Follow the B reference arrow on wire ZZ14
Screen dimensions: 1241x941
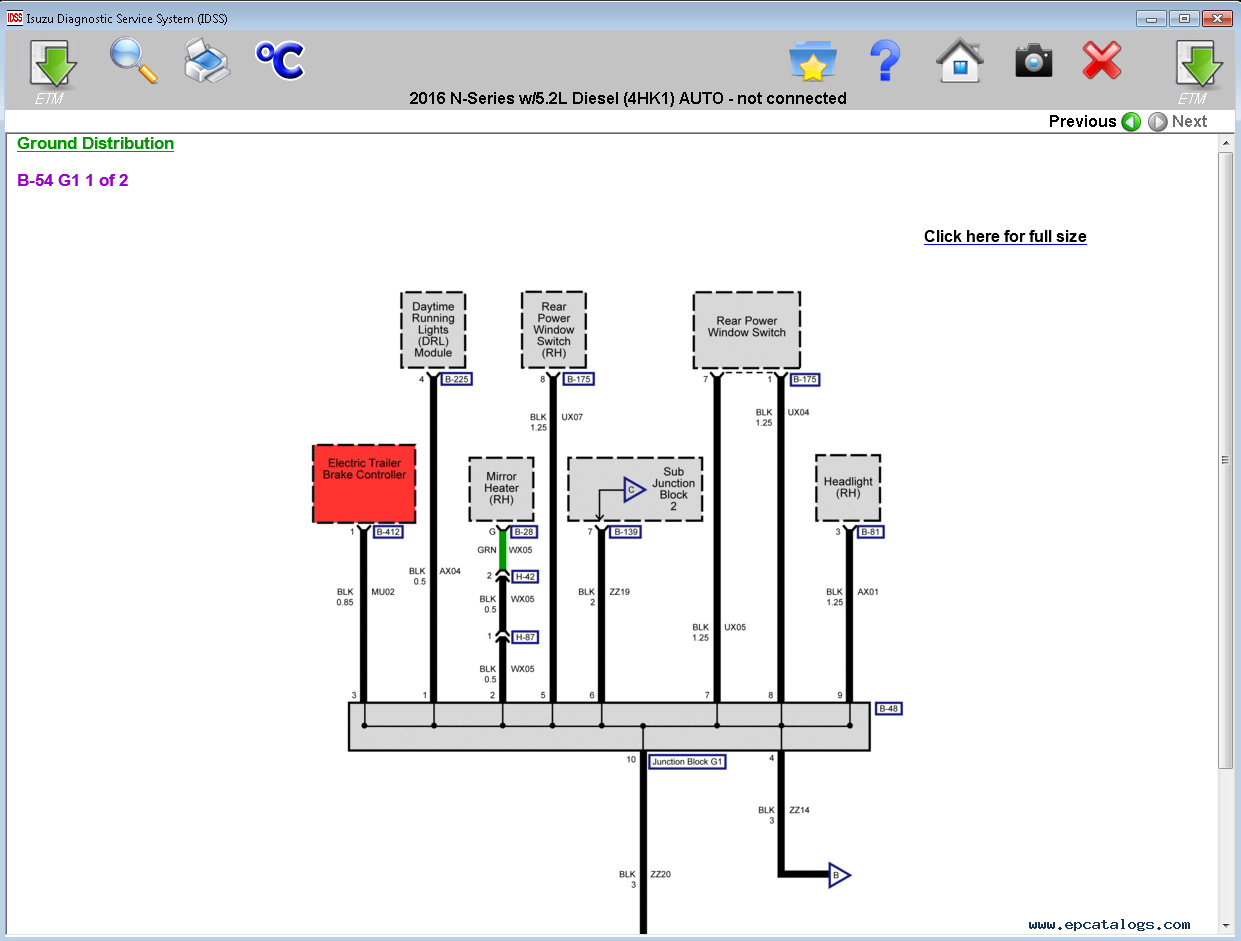pos(840,876)
